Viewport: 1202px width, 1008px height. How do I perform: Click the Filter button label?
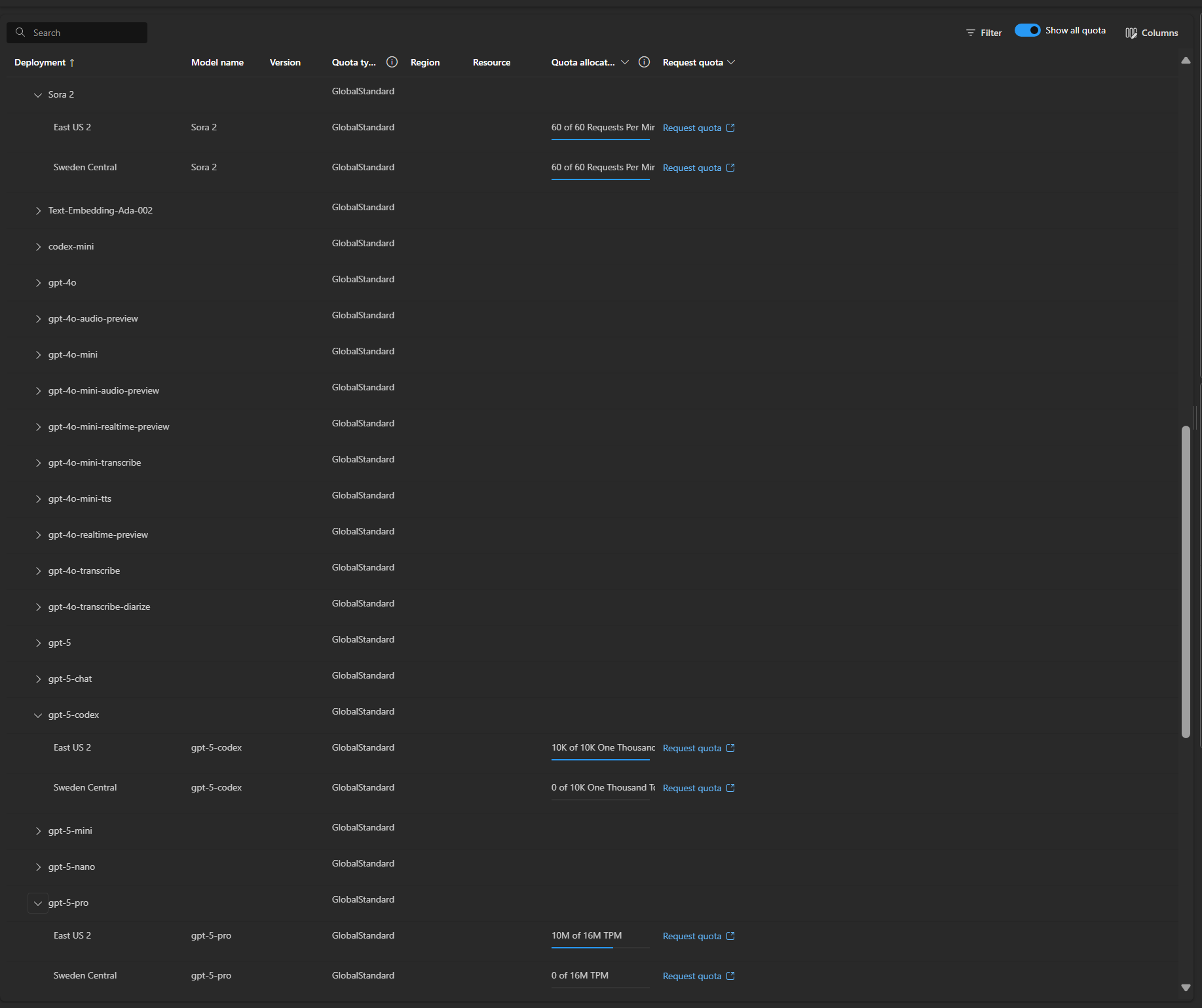pyautogui.click(x=991, y=33)
